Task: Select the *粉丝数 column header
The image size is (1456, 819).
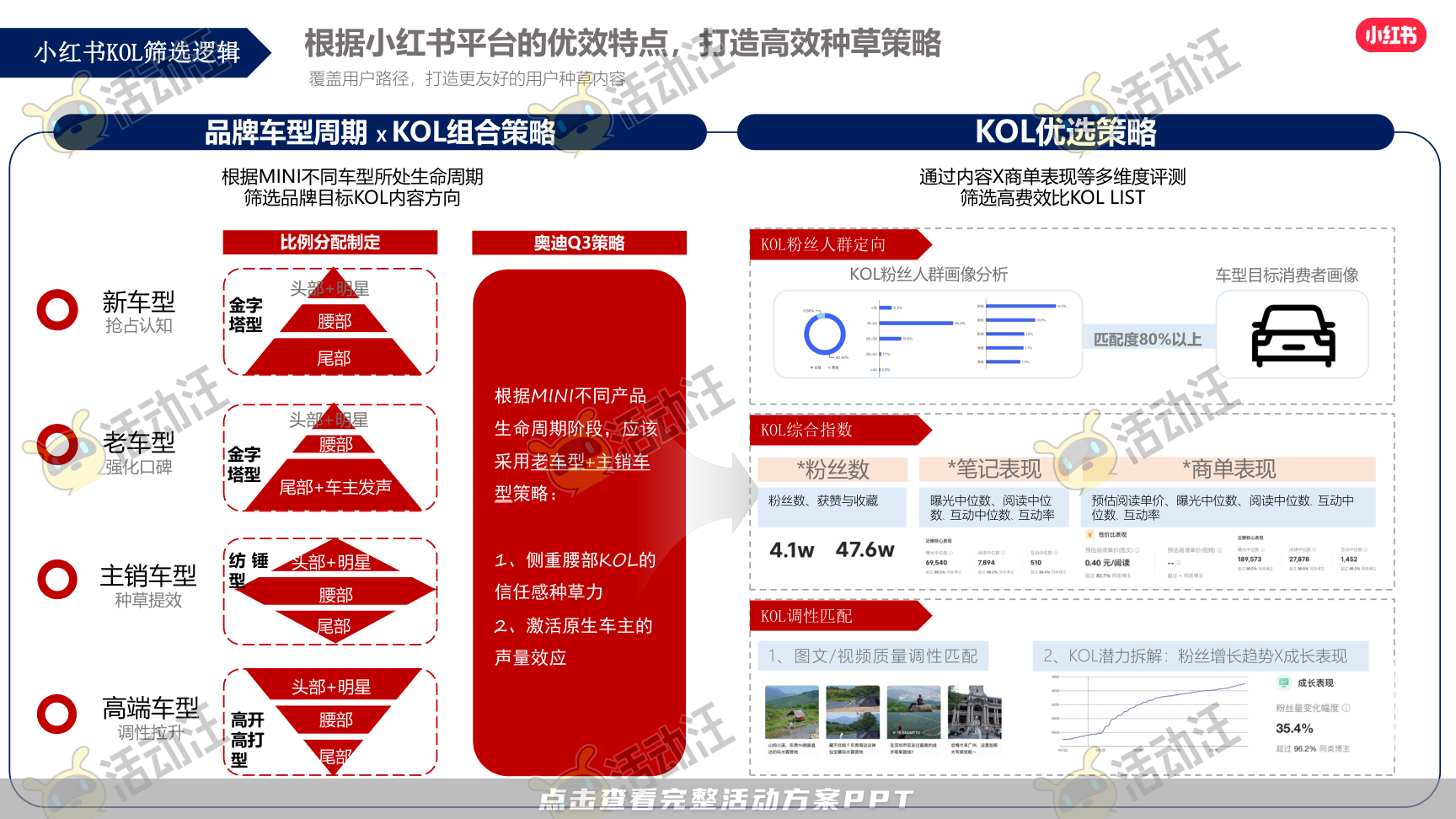Action: click(x=832, y=469)
